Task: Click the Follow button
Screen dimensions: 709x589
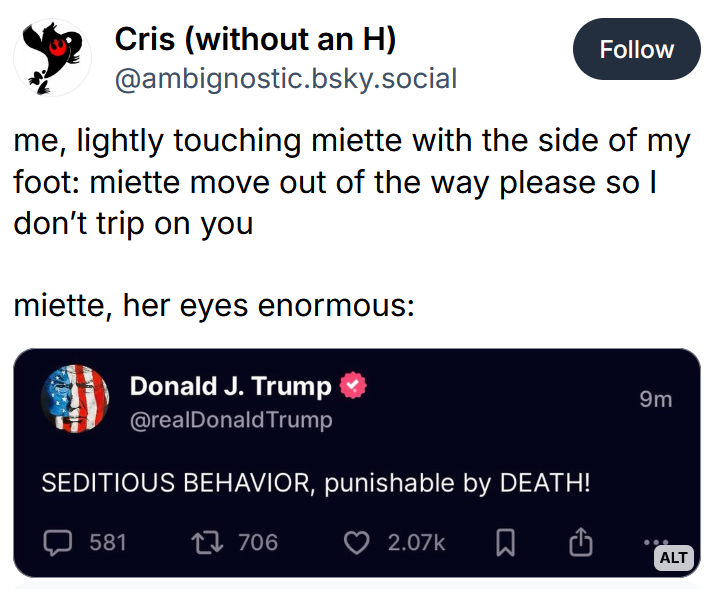Action: [x=636, y=49]
